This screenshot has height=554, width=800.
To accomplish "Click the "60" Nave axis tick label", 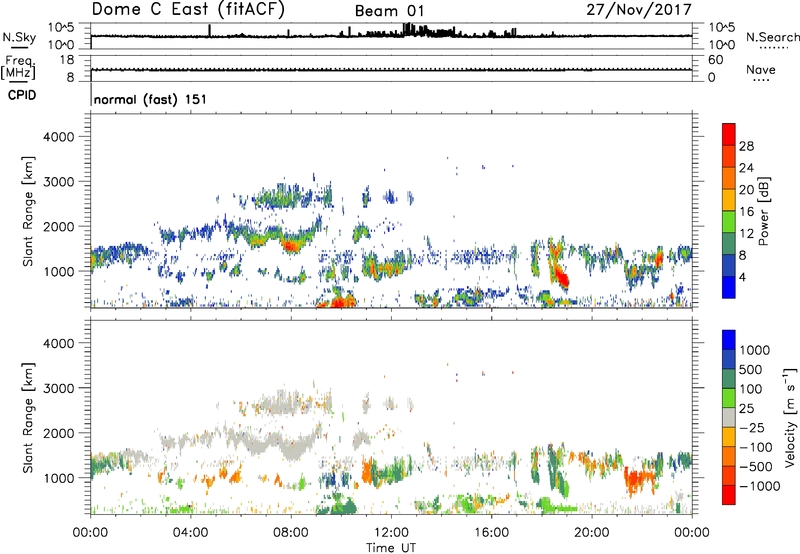I will coord(715,60).
